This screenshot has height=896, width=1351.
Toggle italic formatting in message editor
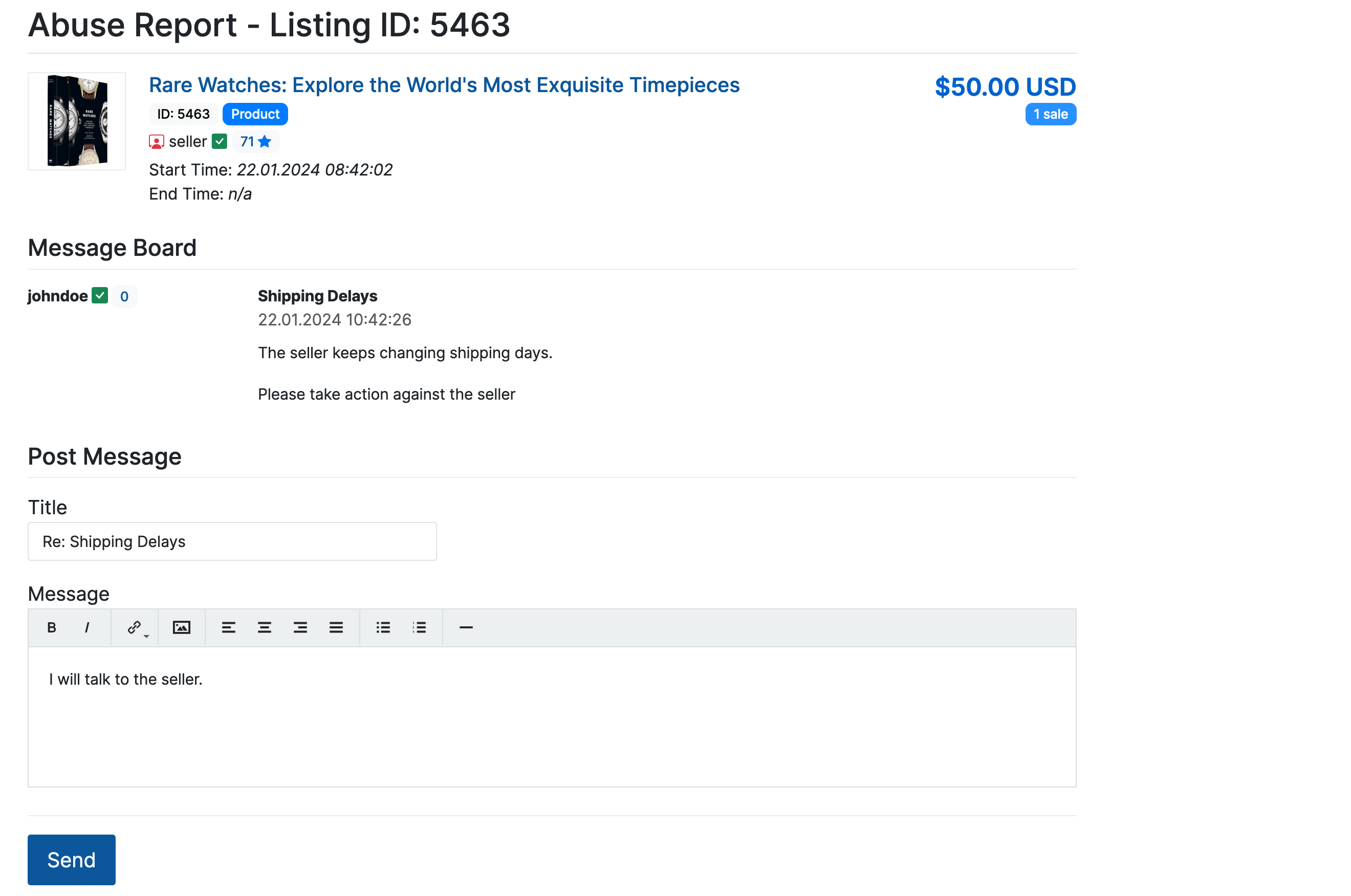pos(87,627)
